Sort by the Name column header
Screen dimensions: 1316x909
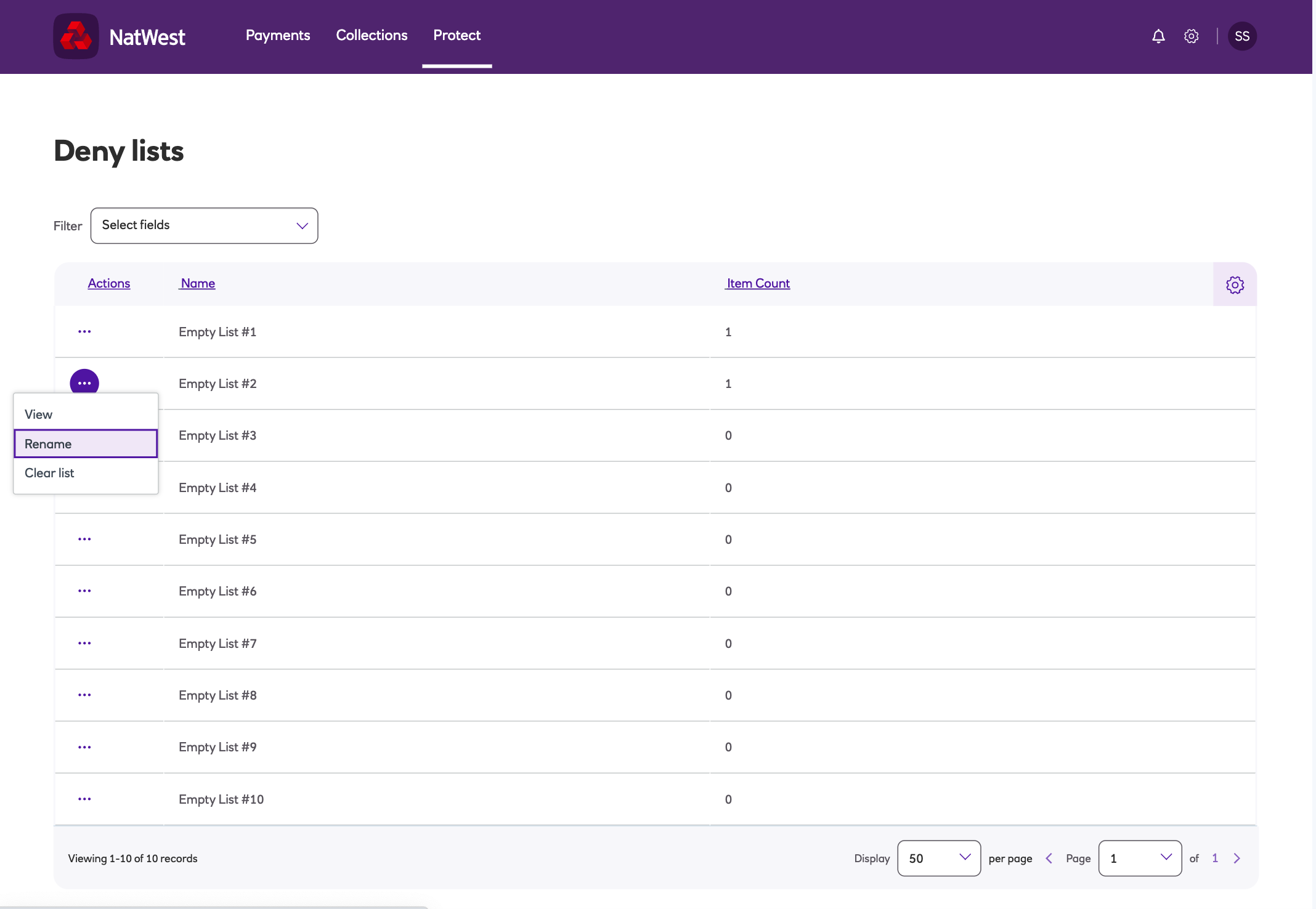point(197,283)
